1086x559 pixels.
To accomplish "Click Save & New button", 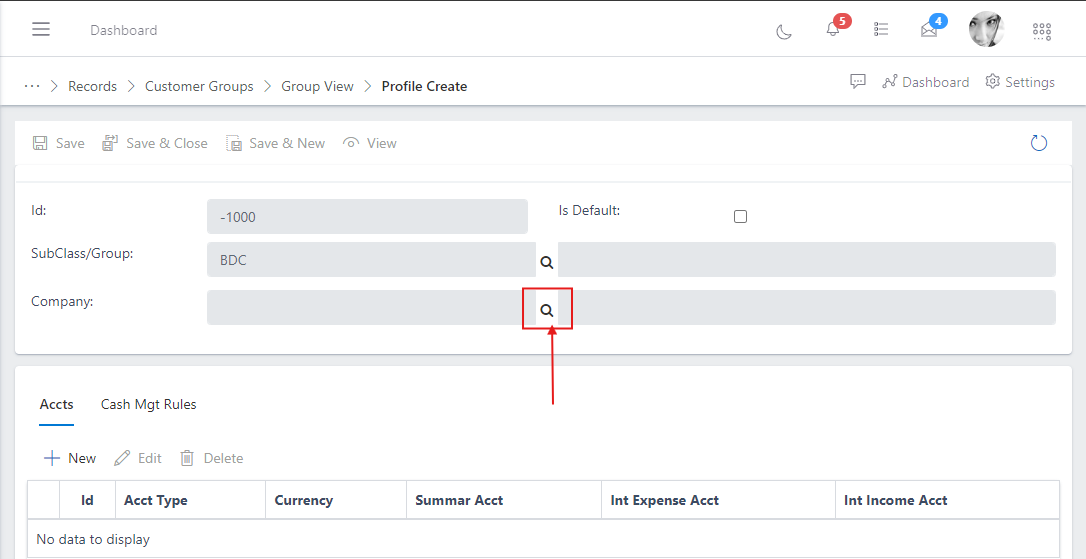I will coord(275,143).
